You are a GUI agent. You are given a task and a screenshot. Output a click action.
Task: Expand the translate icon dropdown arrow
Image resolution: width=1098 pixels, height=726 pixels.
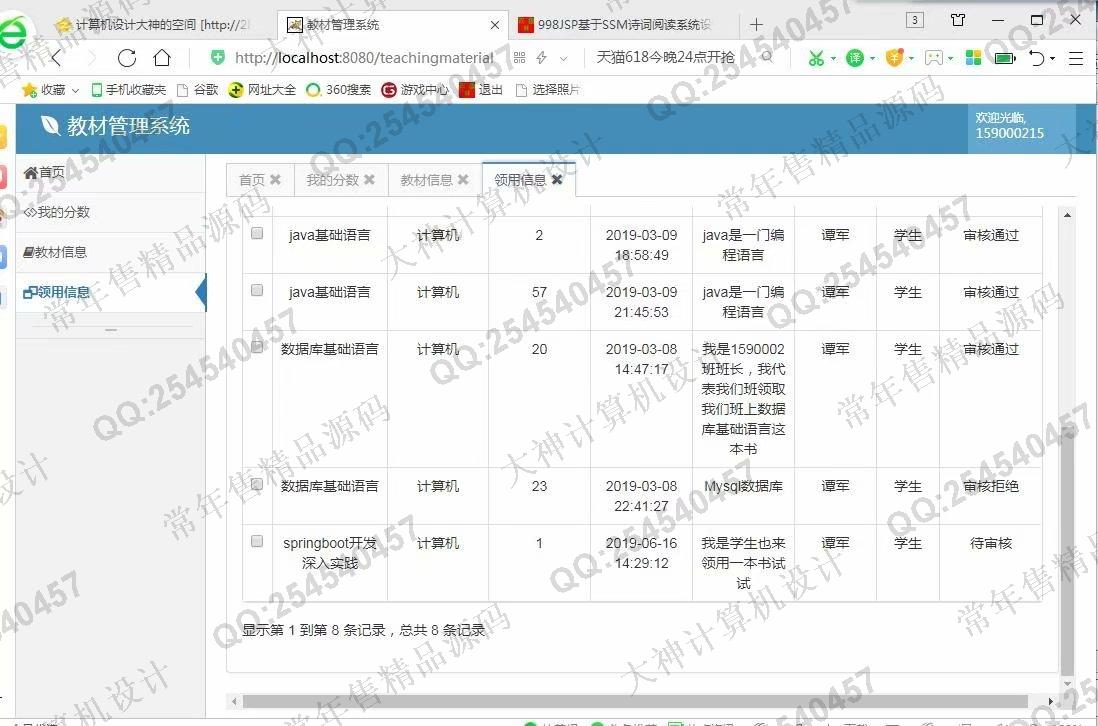[x=873, y=59]
